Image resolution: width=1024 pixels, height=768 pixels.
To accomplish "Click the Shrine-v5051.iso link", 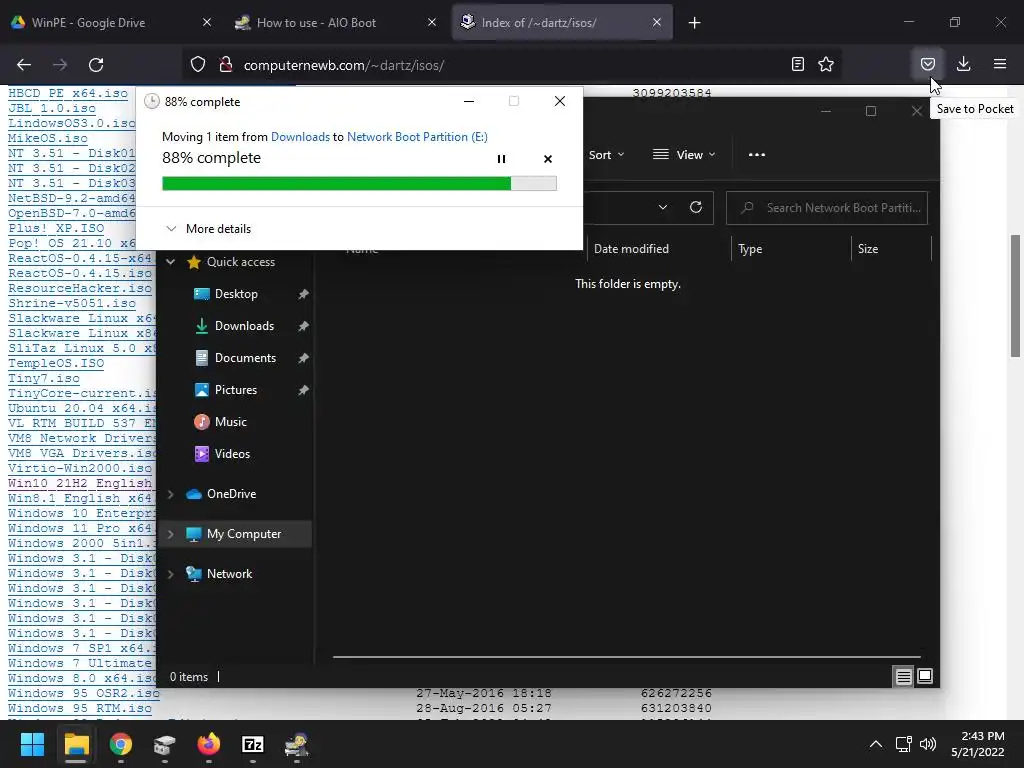I will pos(72,303).
